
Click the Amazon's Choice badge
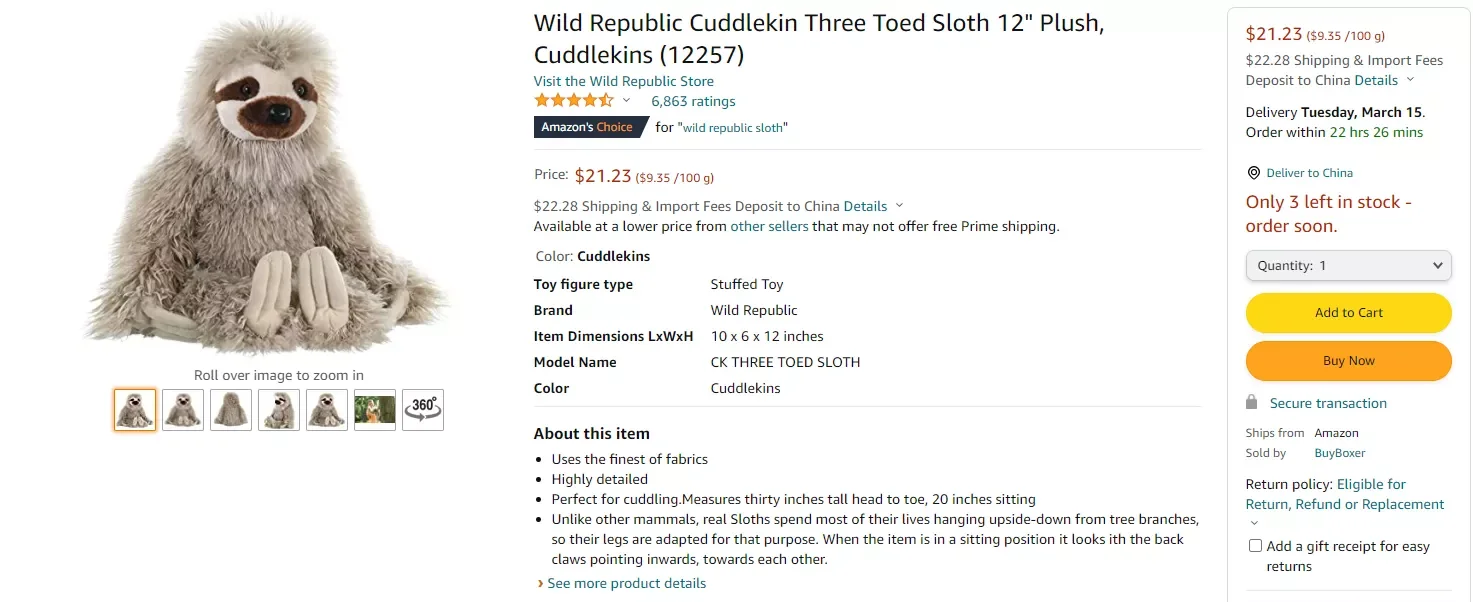pos(587,127)
